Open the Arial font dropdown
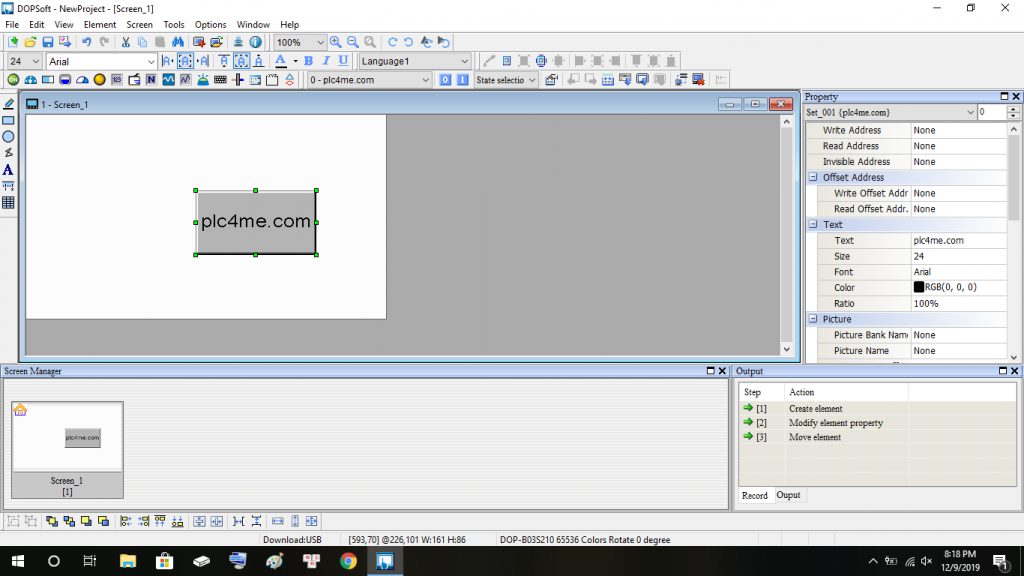Image resolution: width=1024 pixels, height=576 pixels. (x=151, y=62)
